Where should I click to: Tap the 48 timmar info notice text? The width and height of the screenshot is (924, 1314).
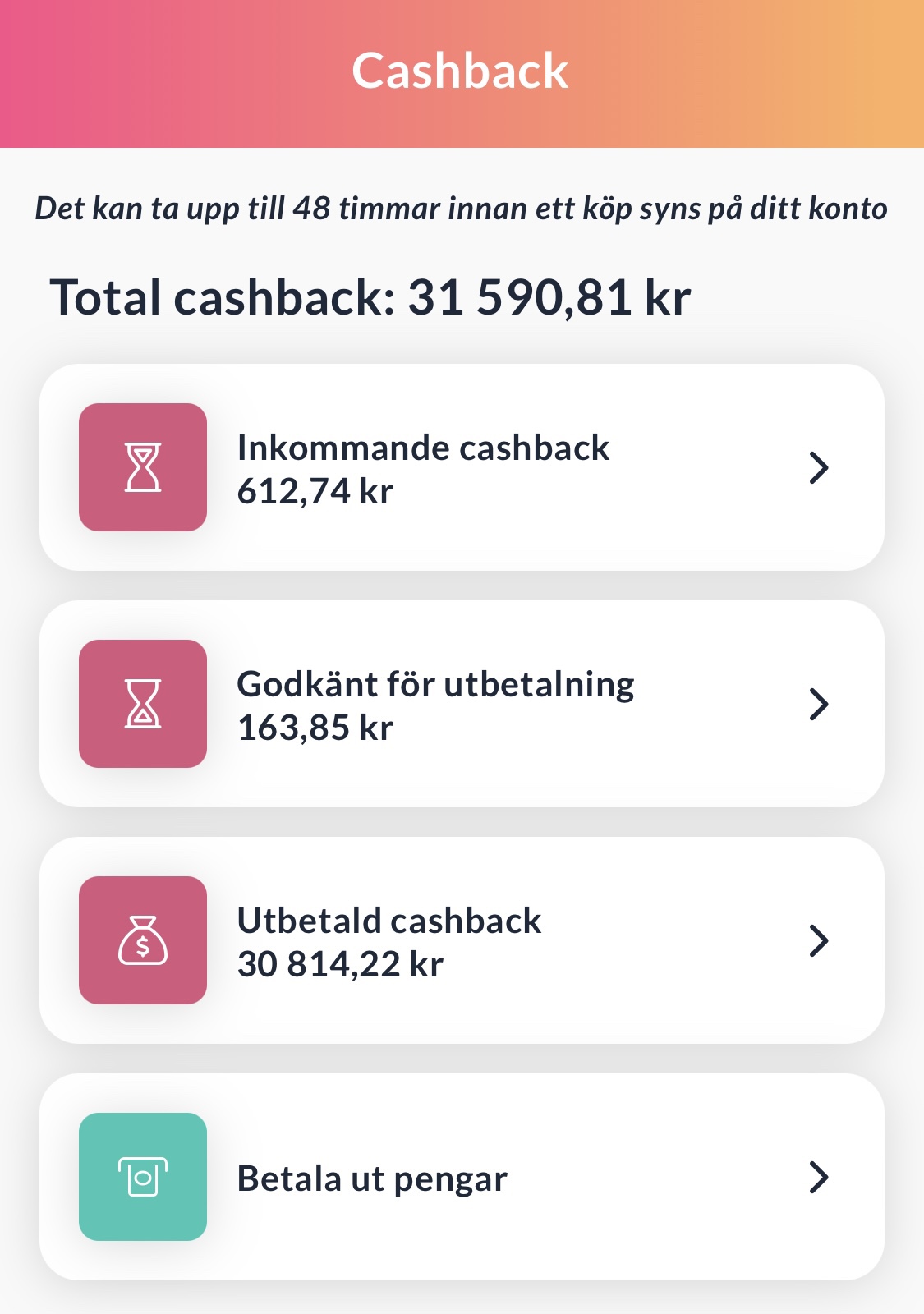pyautogui.click(x=461, y=209)
